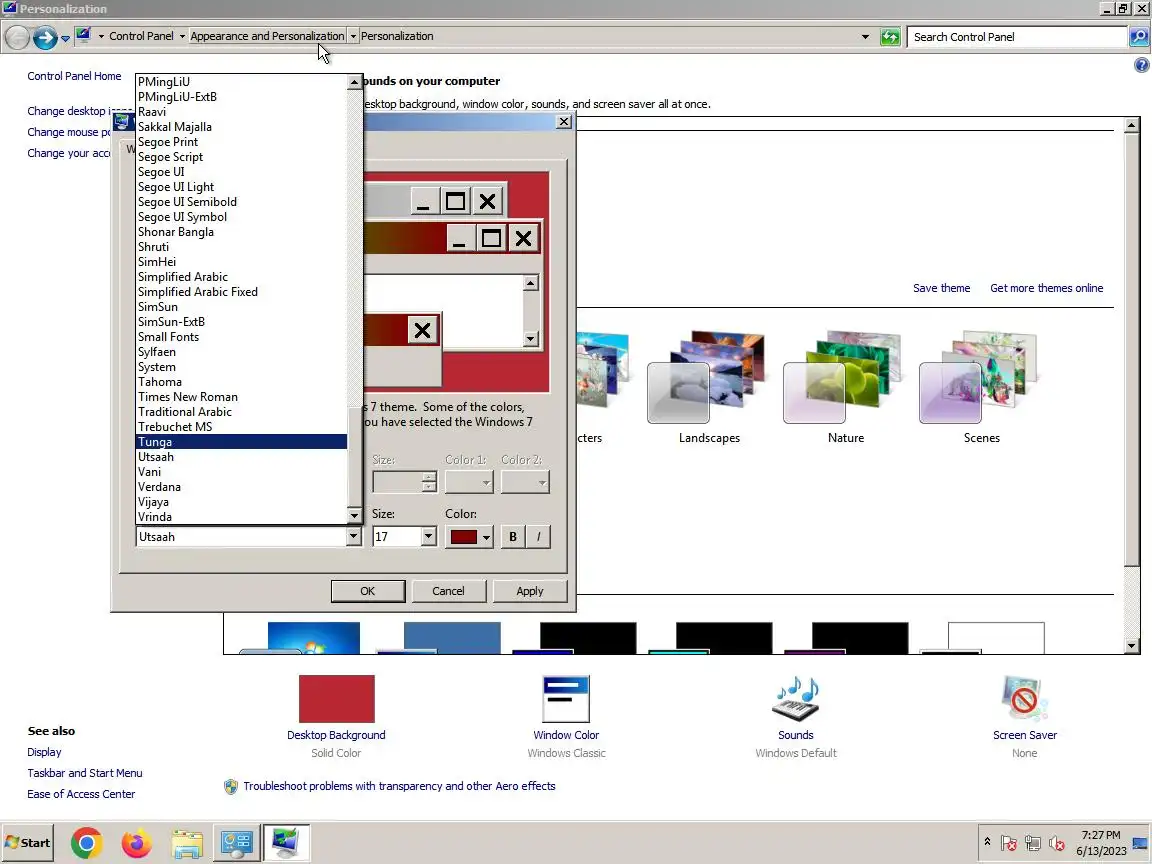This screenshot has height=864, width=1152.
Task: Click the Windows 7 Basic blue theme thumbnail
Action: point(452,638)
